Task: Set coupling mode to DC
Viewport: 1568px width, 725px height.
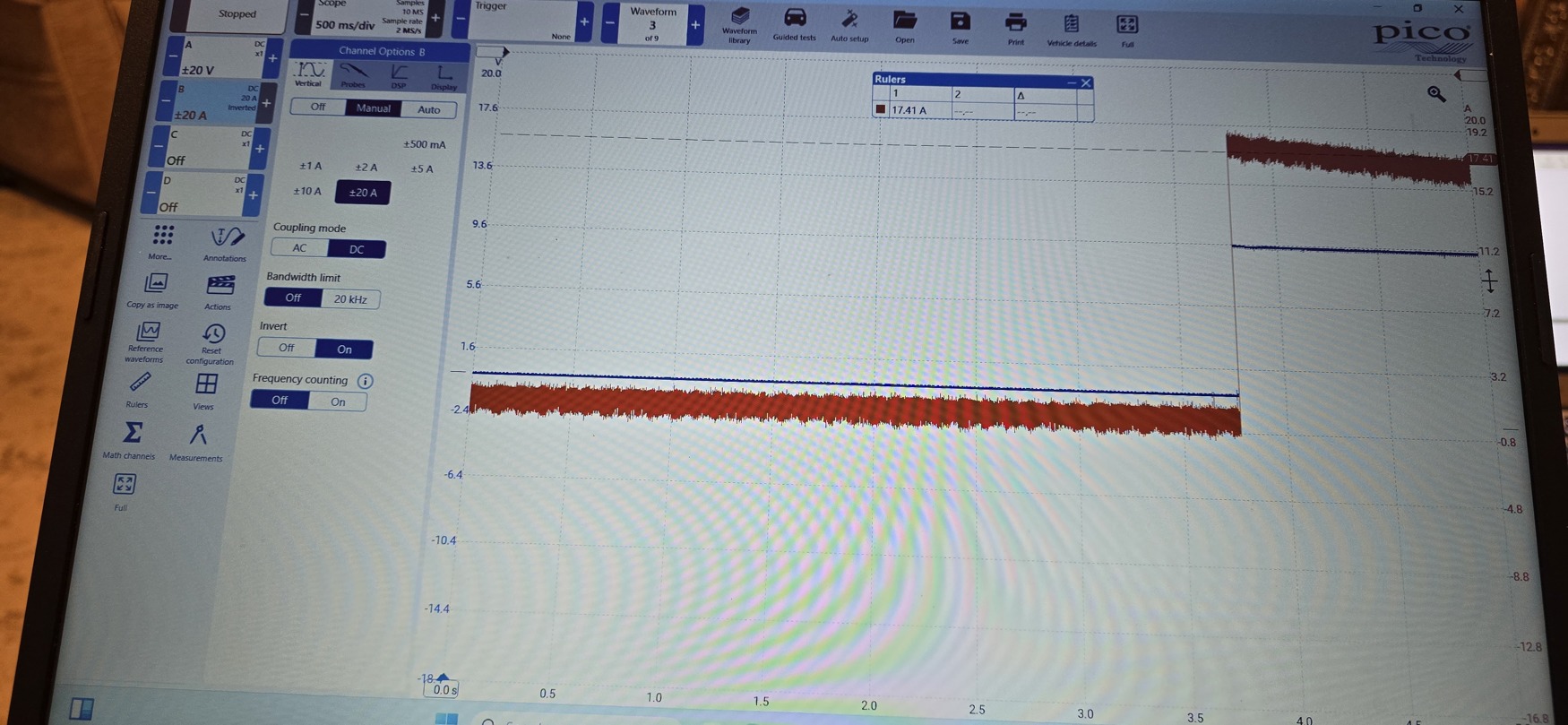Action: click(x=357, y=249)
